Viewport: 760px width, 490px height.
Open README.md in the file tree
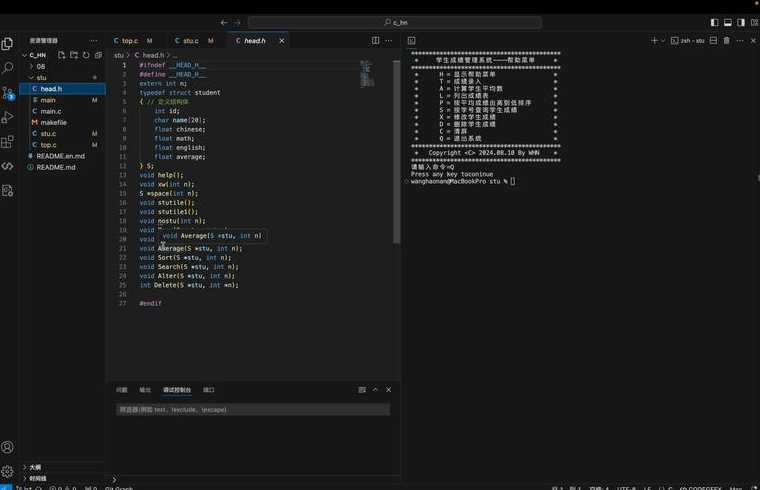coord(62,167)
